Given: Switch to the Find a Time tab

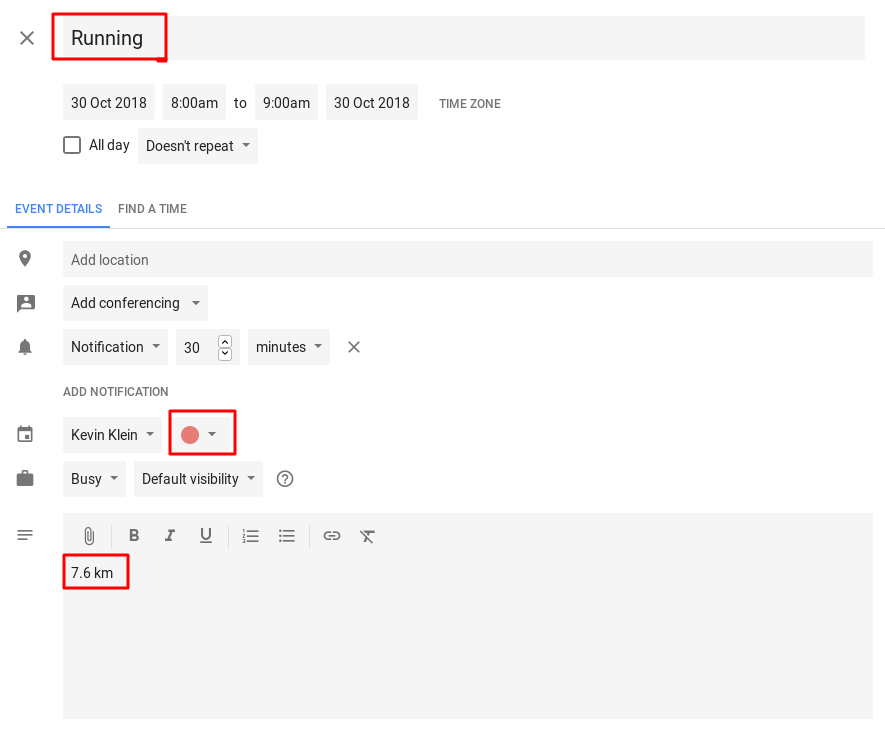Looking at the screenshot, I should [152, 209].
